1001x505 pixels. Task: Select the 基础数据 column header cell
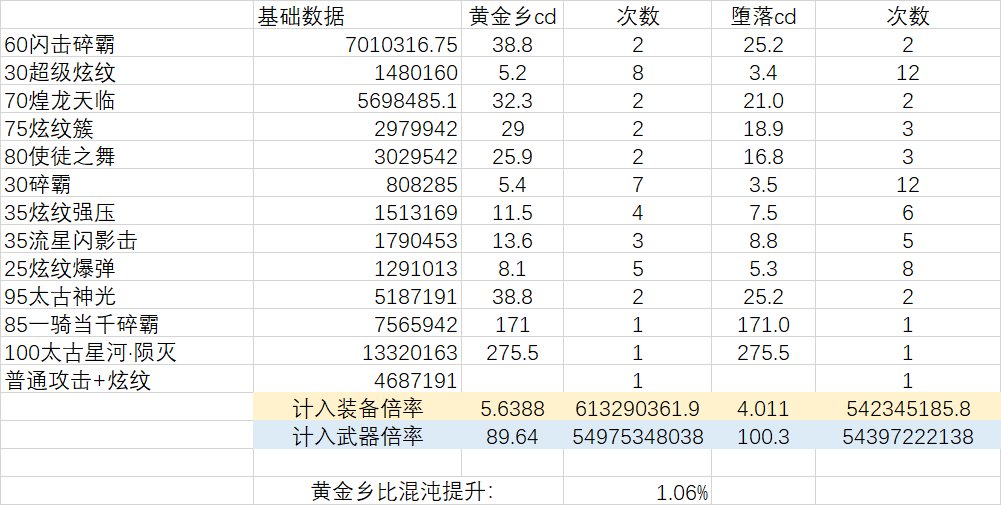(358, 15)
